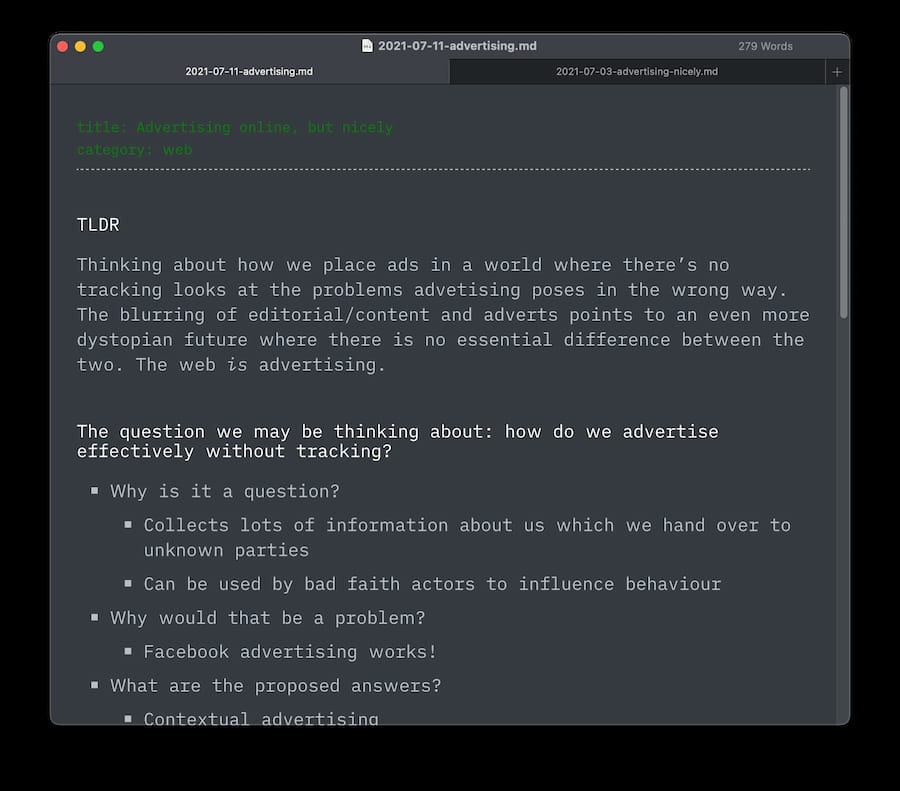Image resolution: width=900 pixels, height=791 pixels.
Task: Click the file name in the title bar
Action: click(x=457, y=46)
